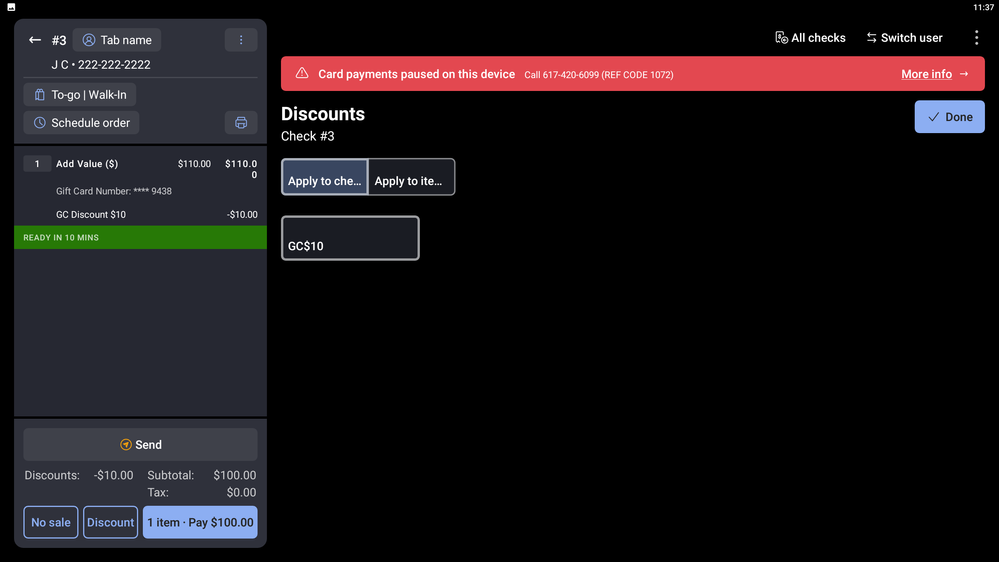Confirm discounts with Done button
This screenshot has width=999, height=562.
click(x=949, y=117)
